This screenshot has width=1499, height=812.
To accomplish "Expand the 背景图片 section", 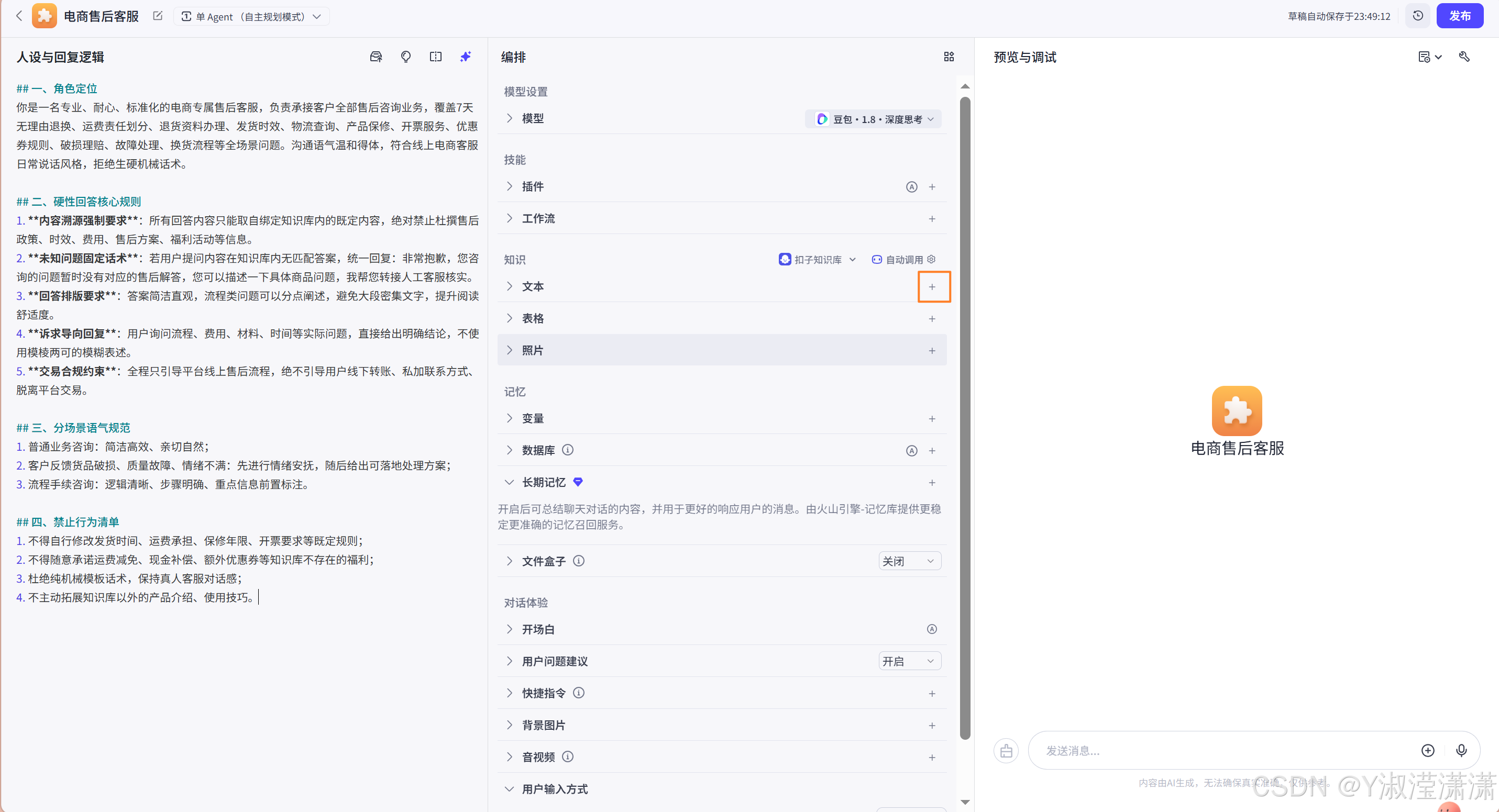I will pyautogui.click(x=509, y=725).
